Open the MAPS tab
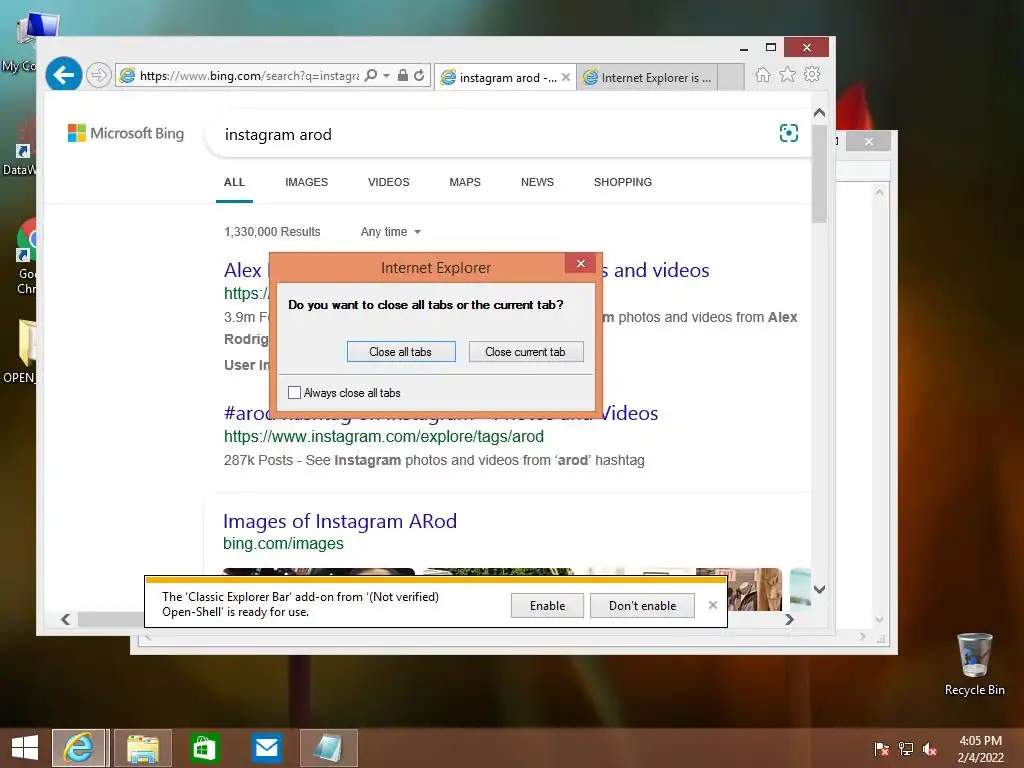The image size is (1024, 768). [x=465, y=182]
